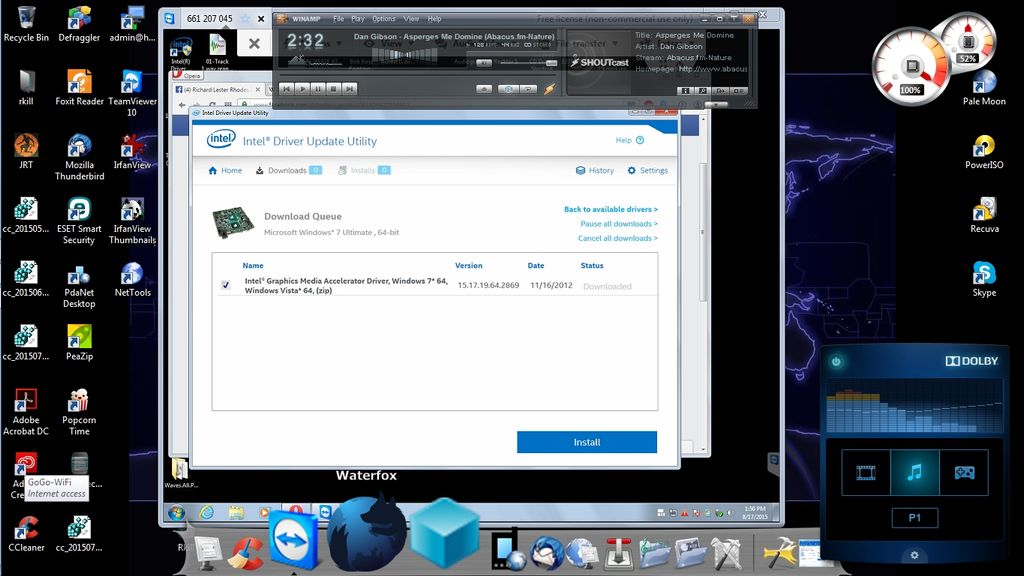Pause playback in Winamp
Image resolution: width=1024 pixels, height=576 pixels.
(x=317, y=89)
